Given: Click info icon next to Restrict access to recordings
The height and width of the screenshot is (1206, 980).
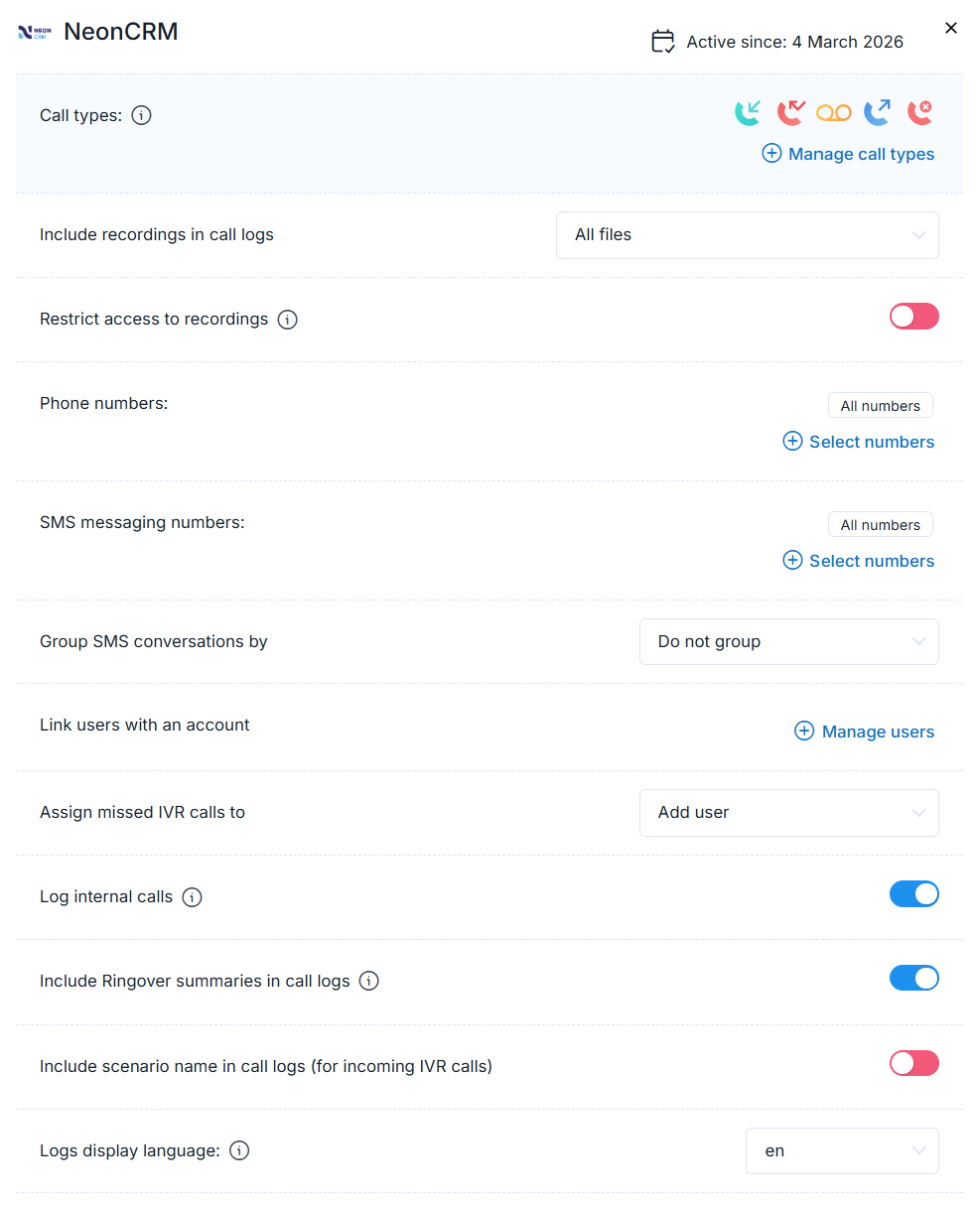Looking at the screenshot, I should 288,320.
